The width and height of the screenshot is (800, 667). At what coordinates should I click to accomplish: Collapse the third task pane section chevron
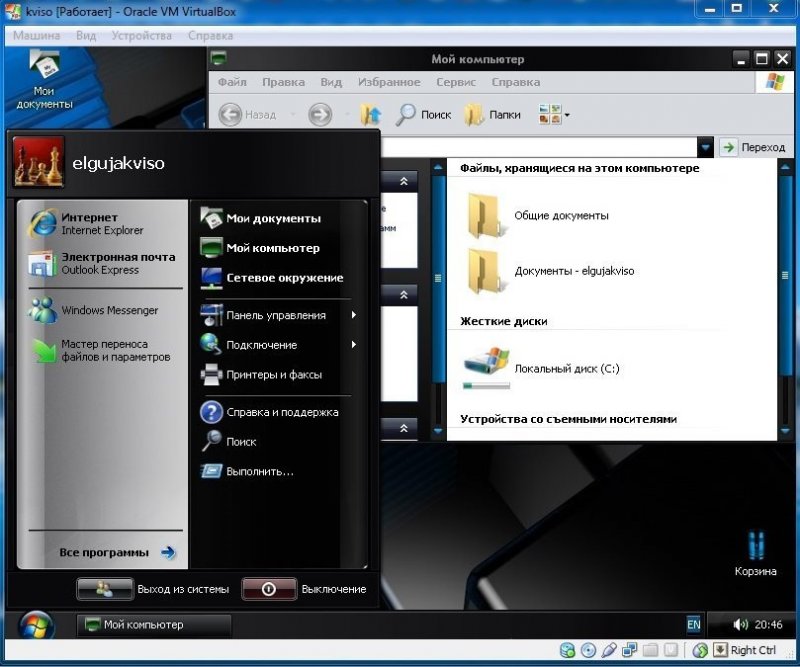click(x=404, y=428)
